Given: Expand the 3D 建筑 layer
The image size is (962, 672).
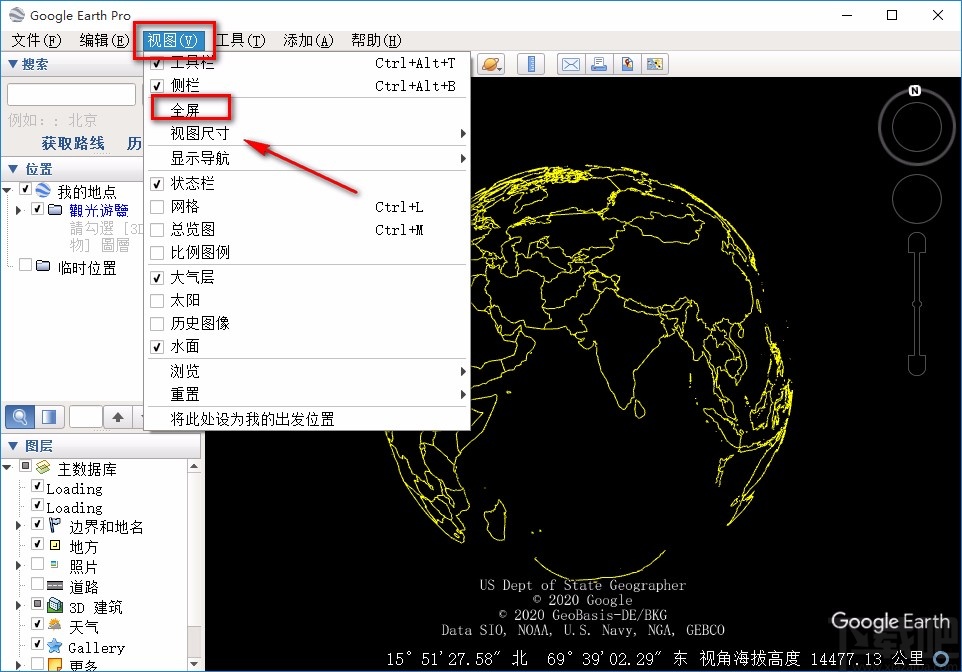Looking at the screenshot, I should tap(18, 606).
